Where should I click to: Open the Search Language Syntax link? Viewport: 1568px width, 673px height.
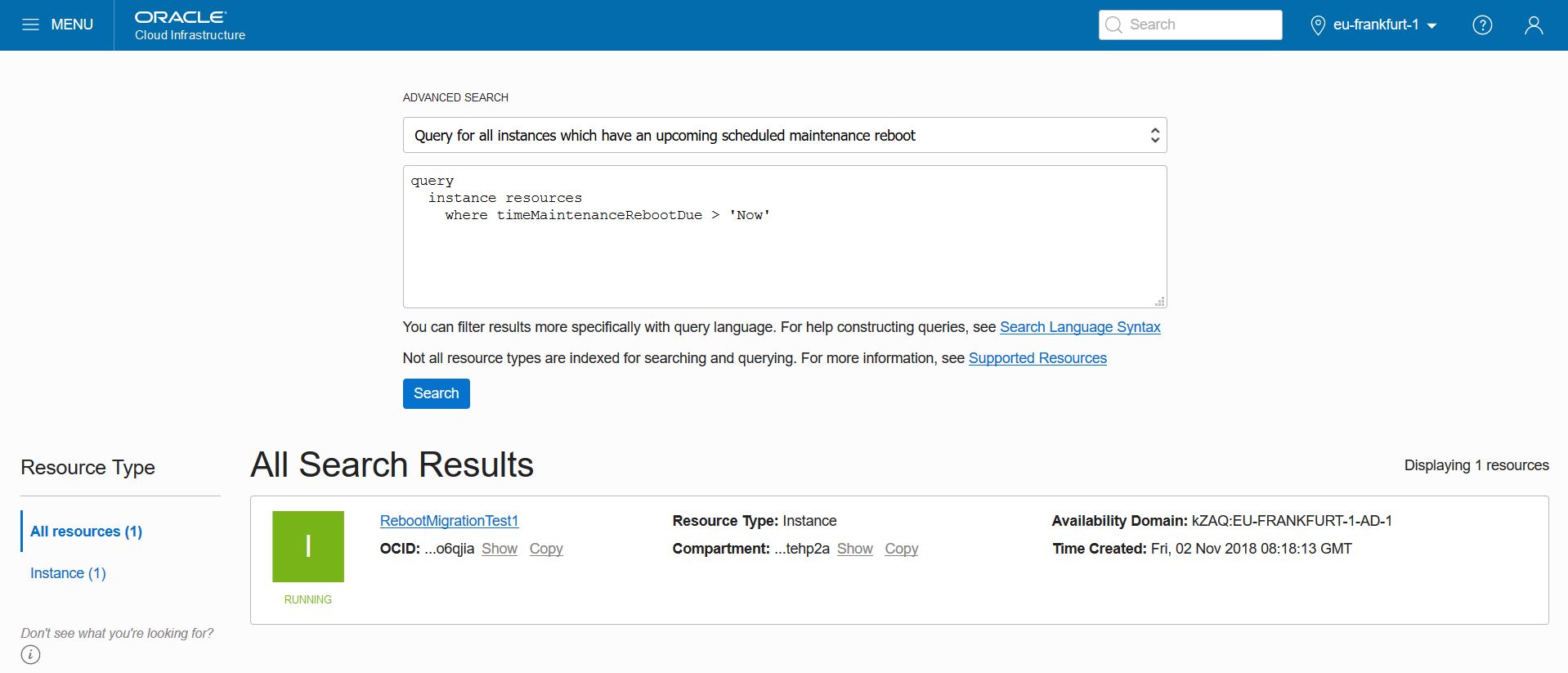[x=1079, y=327]
